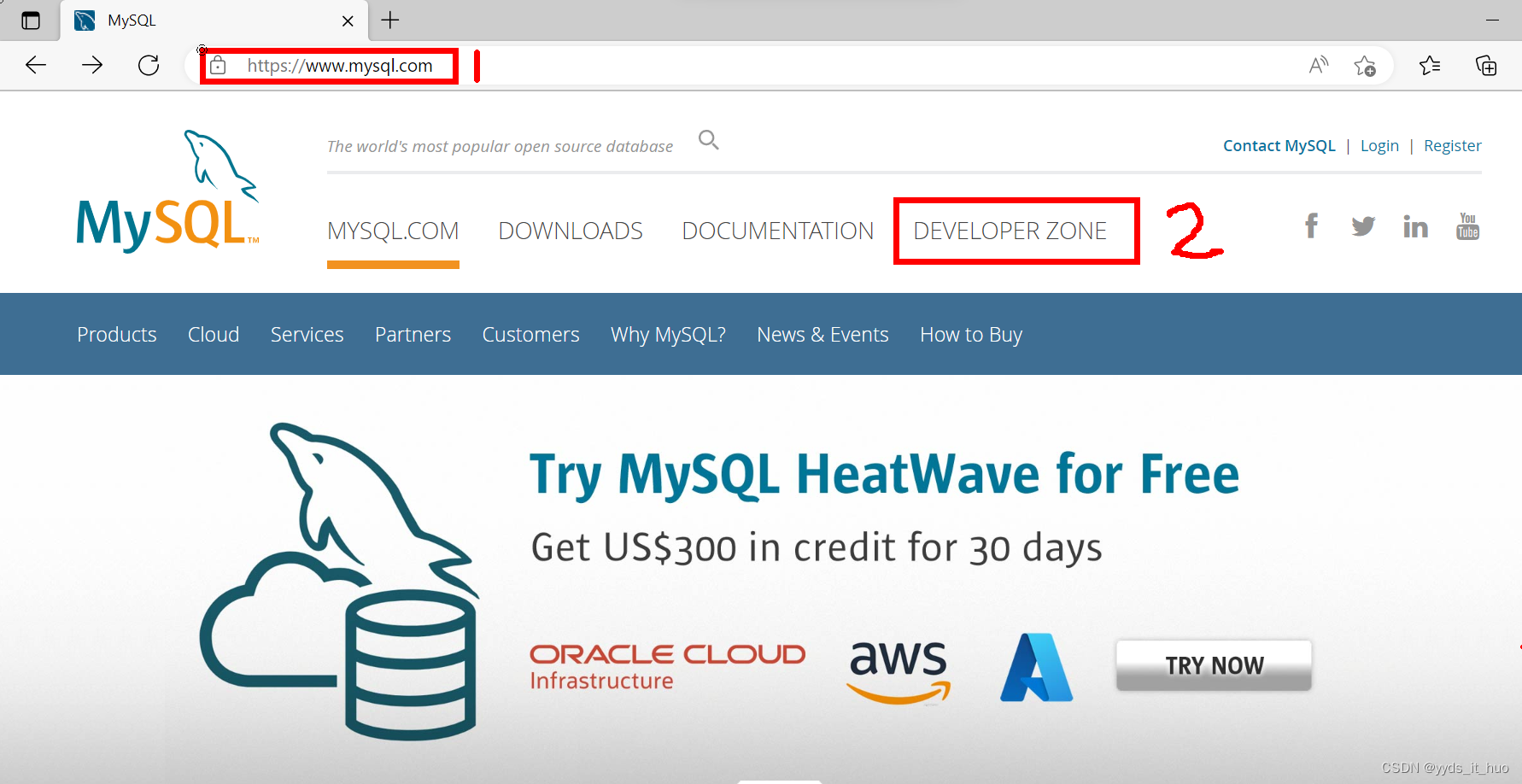1522x784 pixels.
Task: Open the Partners menu item
Action: (413, 334)
